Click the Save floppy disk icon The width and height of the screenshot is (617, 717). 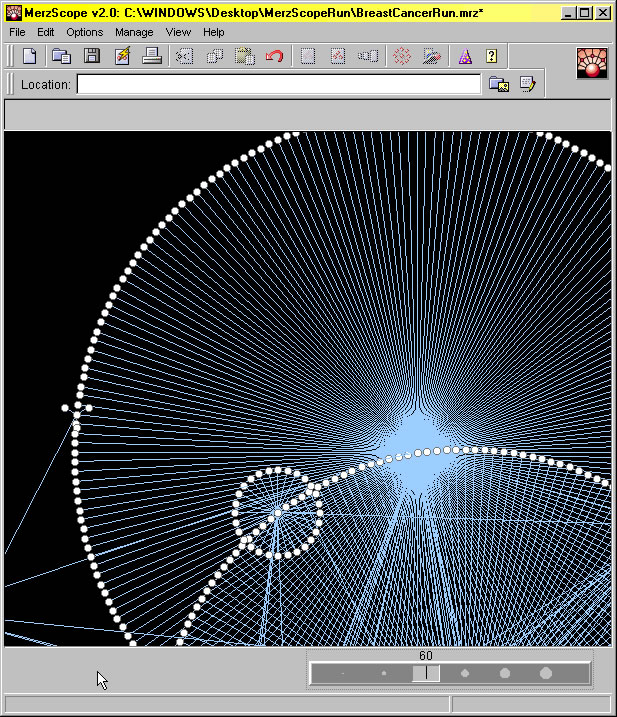(x=91, y=57)
